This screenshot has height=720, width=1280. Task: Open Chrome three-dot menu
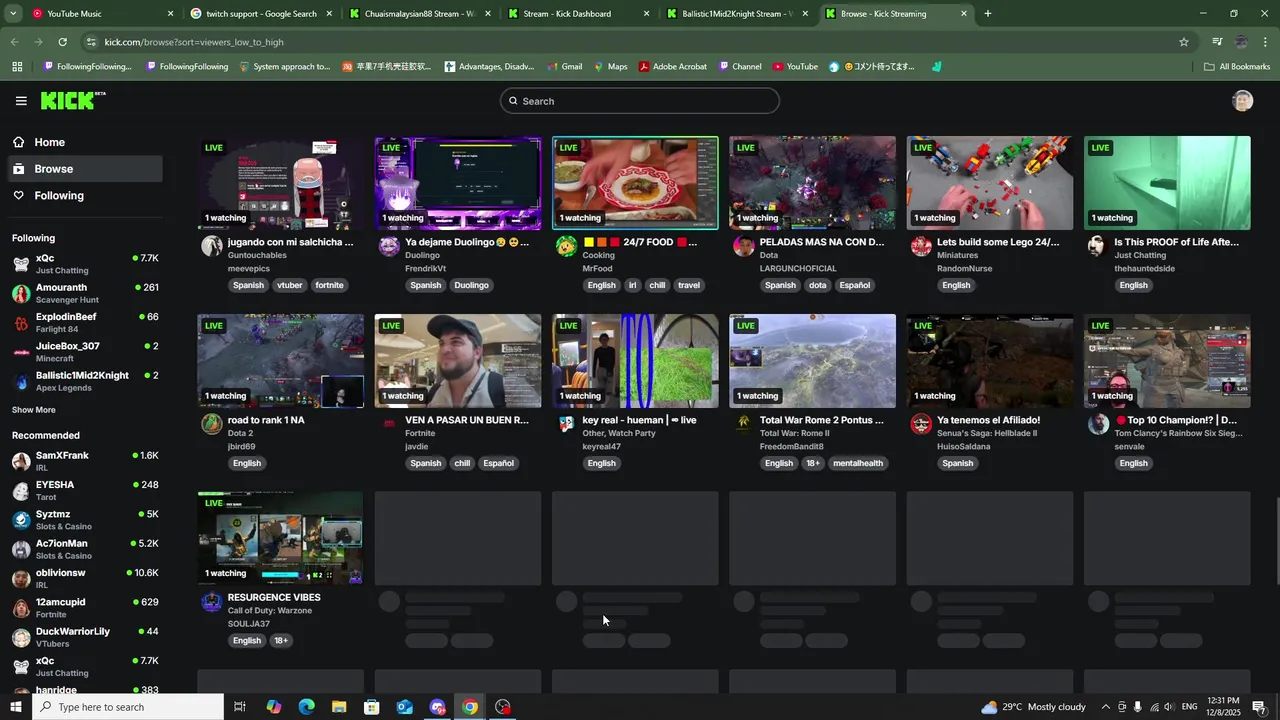click(x=1266, y=42)
